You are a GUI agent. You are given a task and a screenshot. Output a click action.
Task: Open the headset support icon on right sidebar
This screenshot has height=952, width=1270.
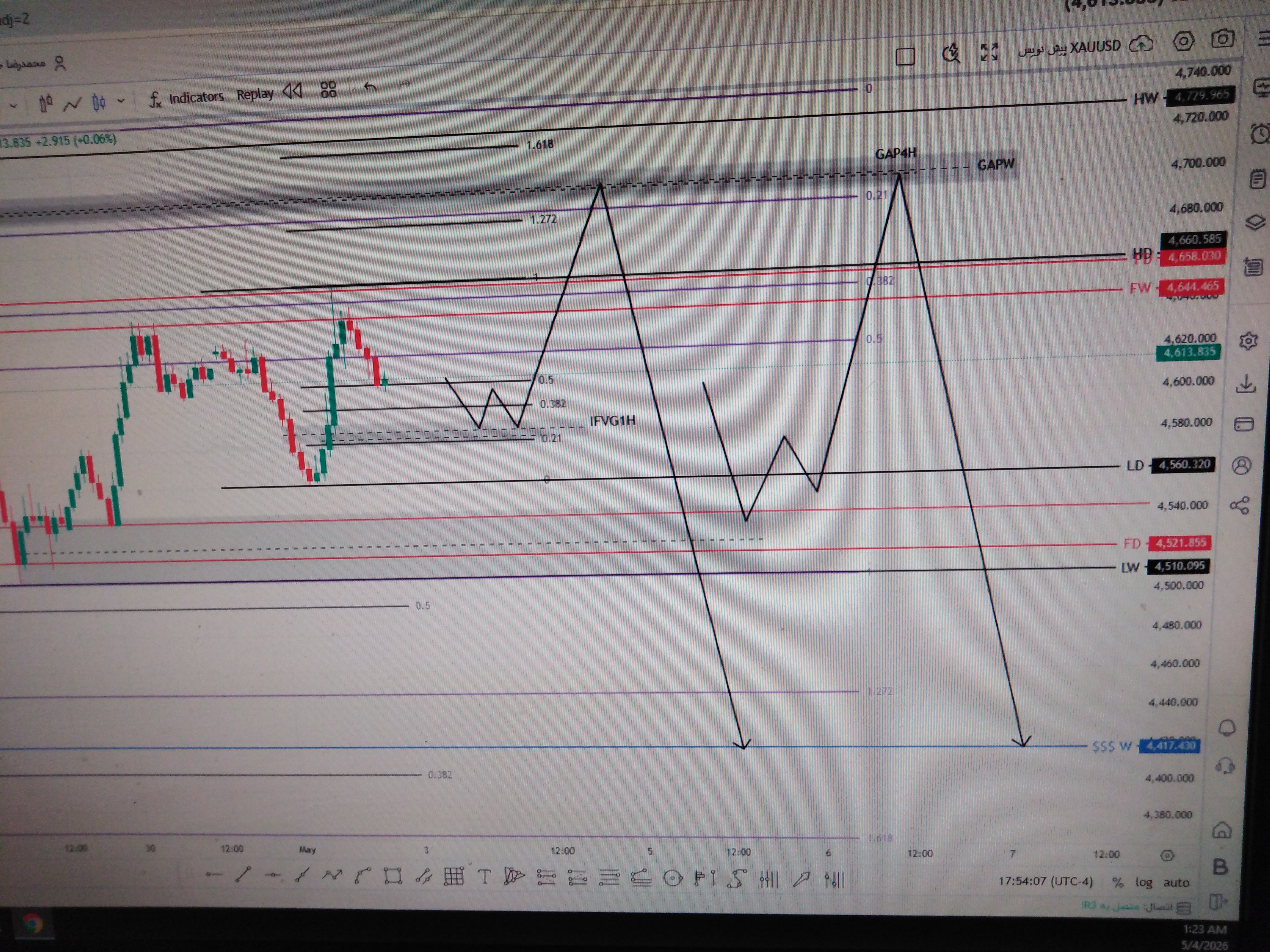click(x=1225, y=766)
